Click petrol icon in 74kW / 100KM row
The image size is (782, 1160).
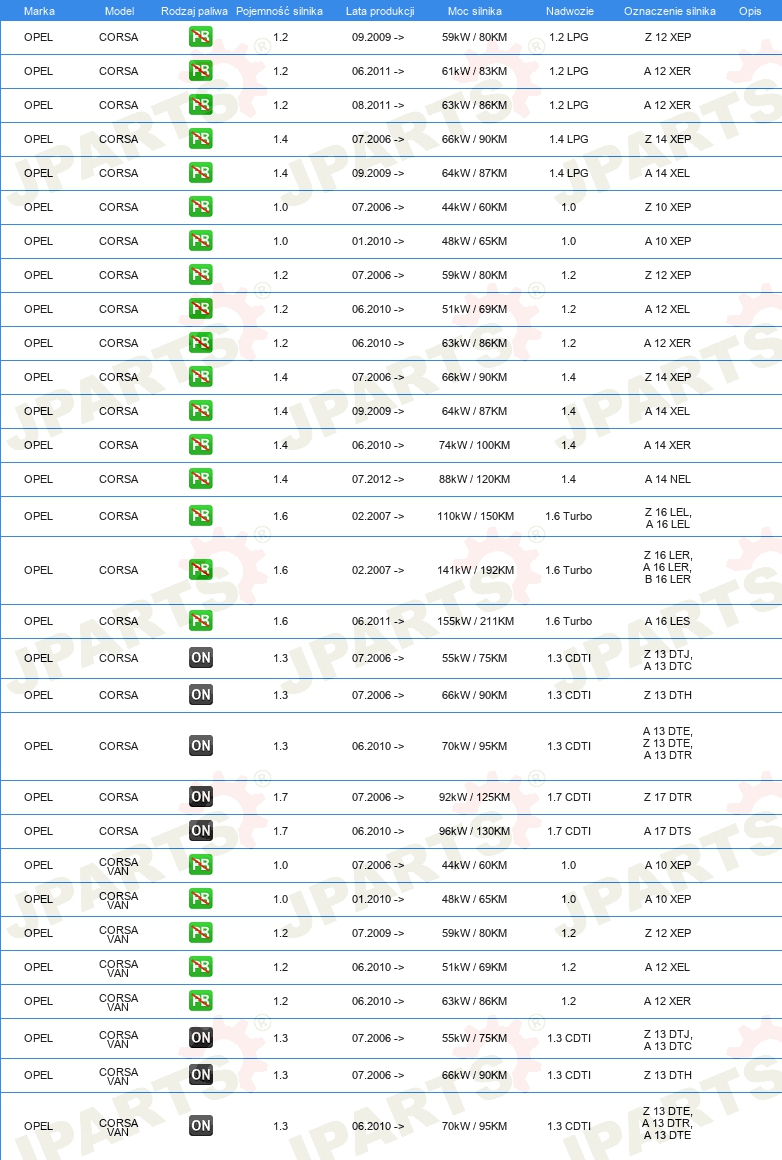(x=200, y=445)
